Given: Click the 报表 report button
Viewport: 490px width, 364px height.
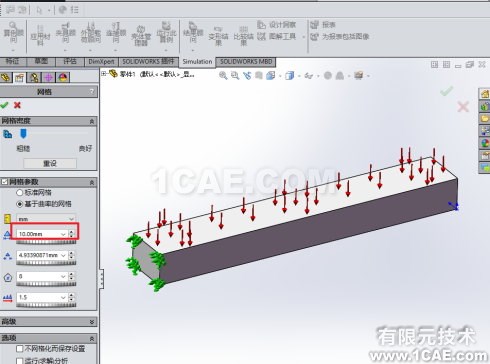Looking at the screenshot, I should (x=323, y=25).
